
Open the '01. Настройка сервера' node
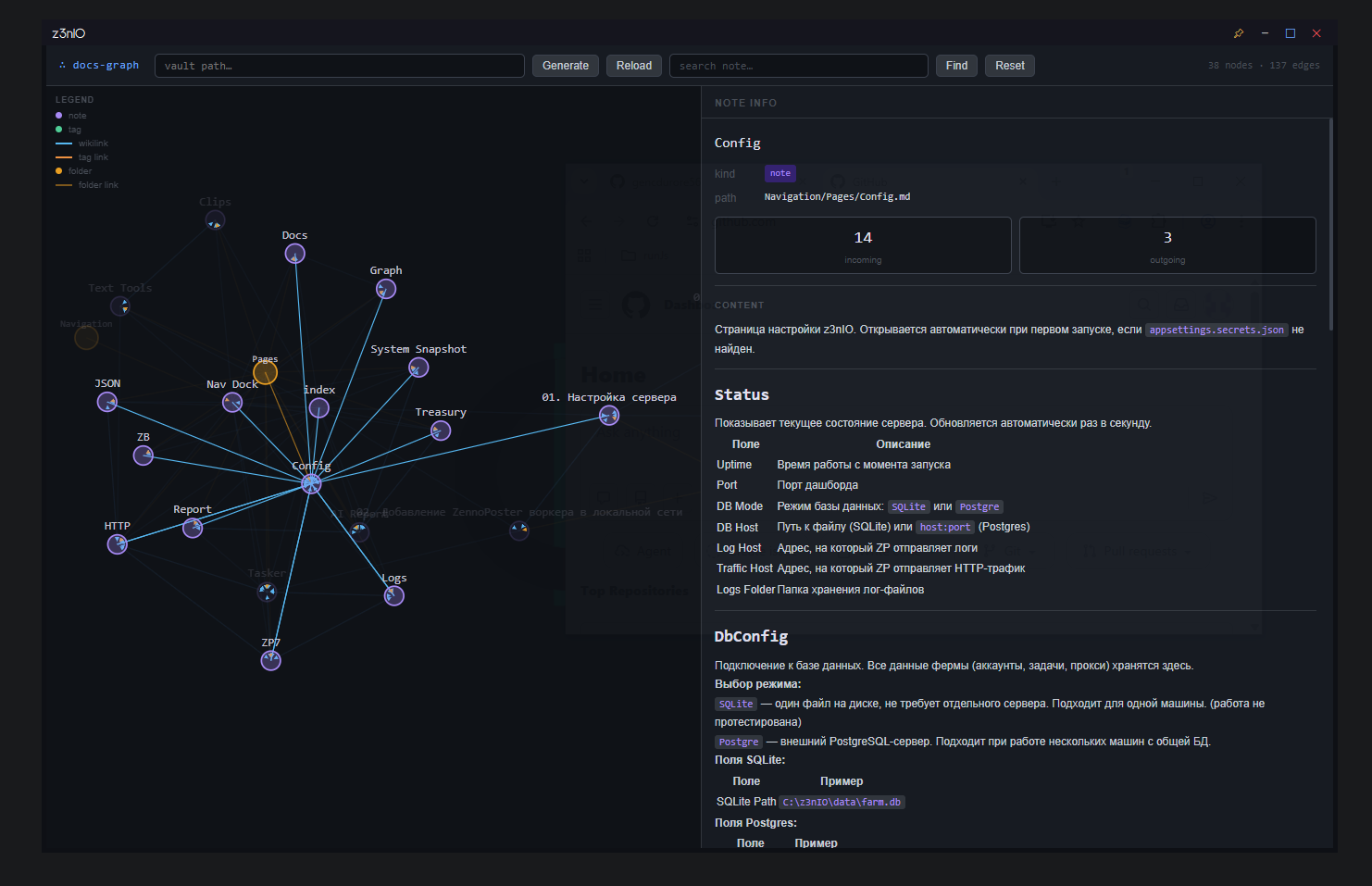(609, 416)
